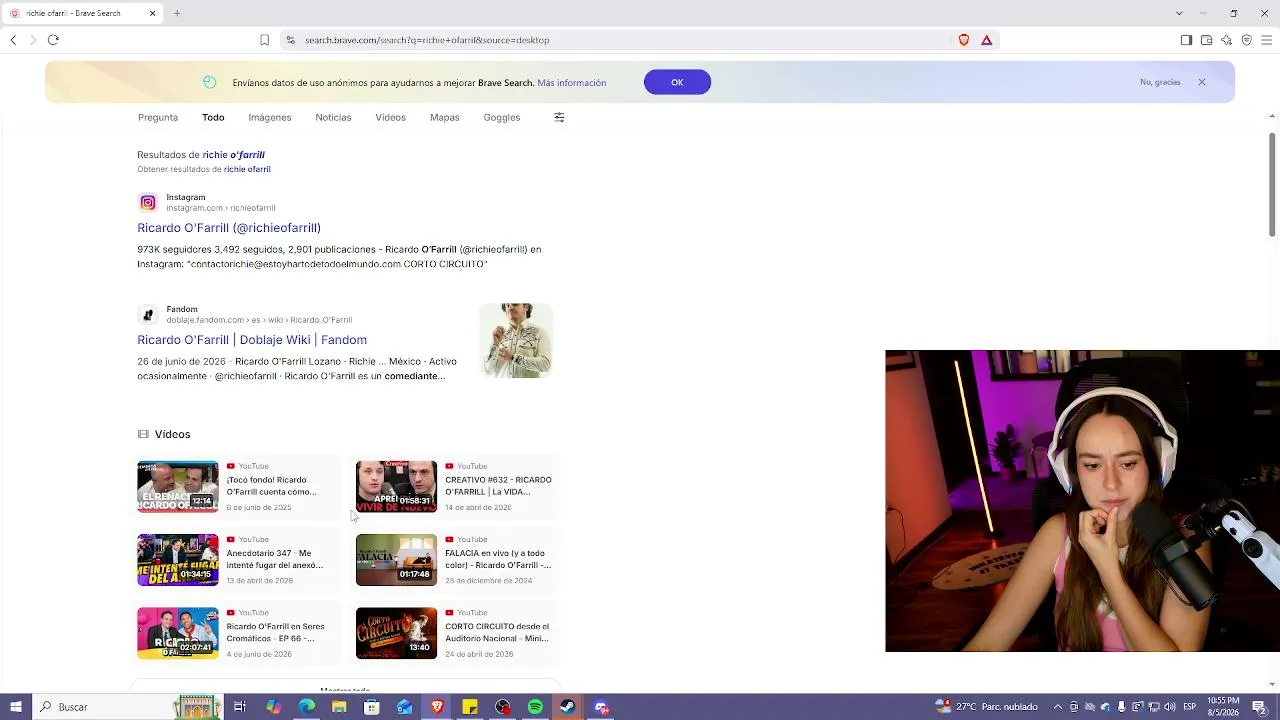Image resolution: width=1280 pixels, height=720 pixels.
Task: Open 'FALACIA en vivo' video title
Action: [x=498, y=559]
